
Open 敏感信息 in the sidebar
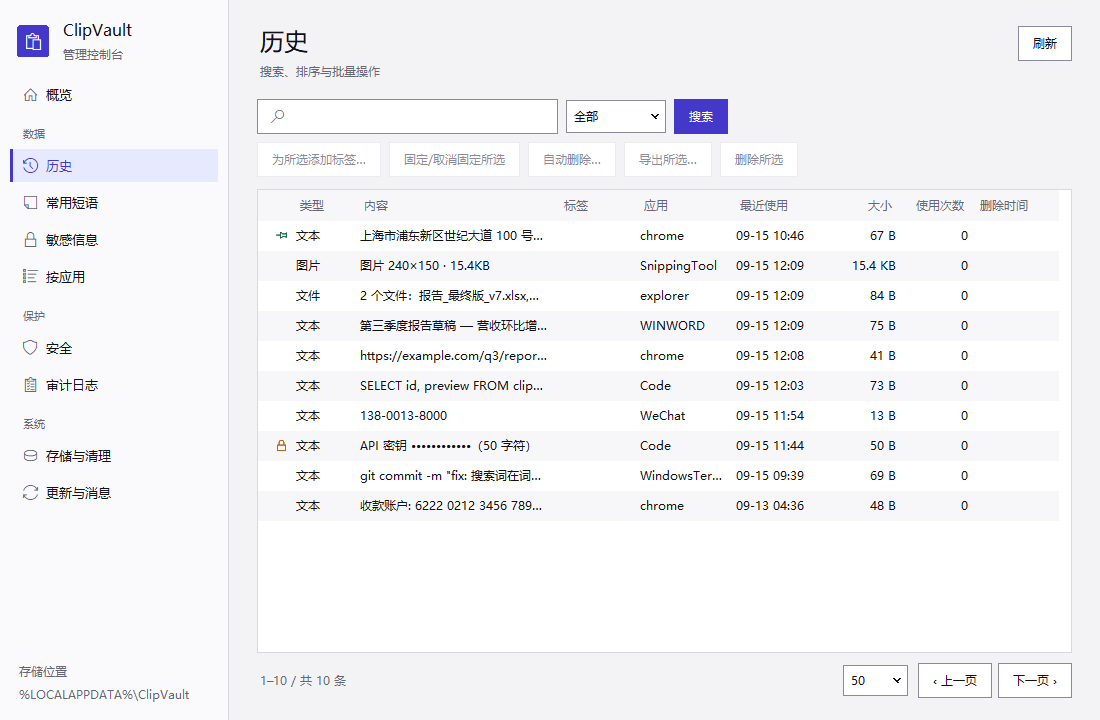click(x=114, y=240)
